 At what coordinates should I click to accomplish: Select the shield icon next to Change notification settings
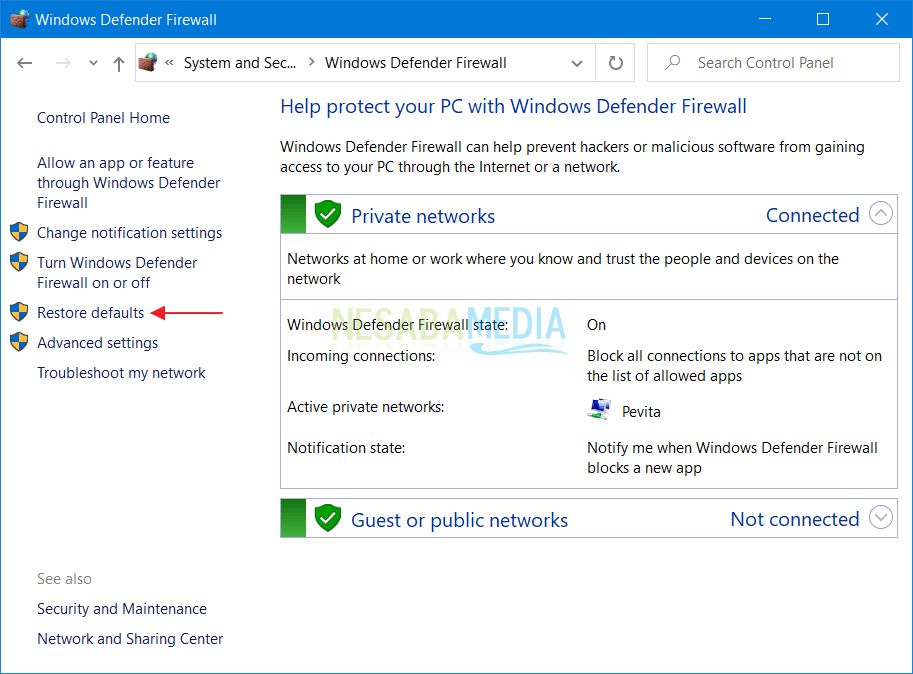pyautogui.click(x=20, y=232)
